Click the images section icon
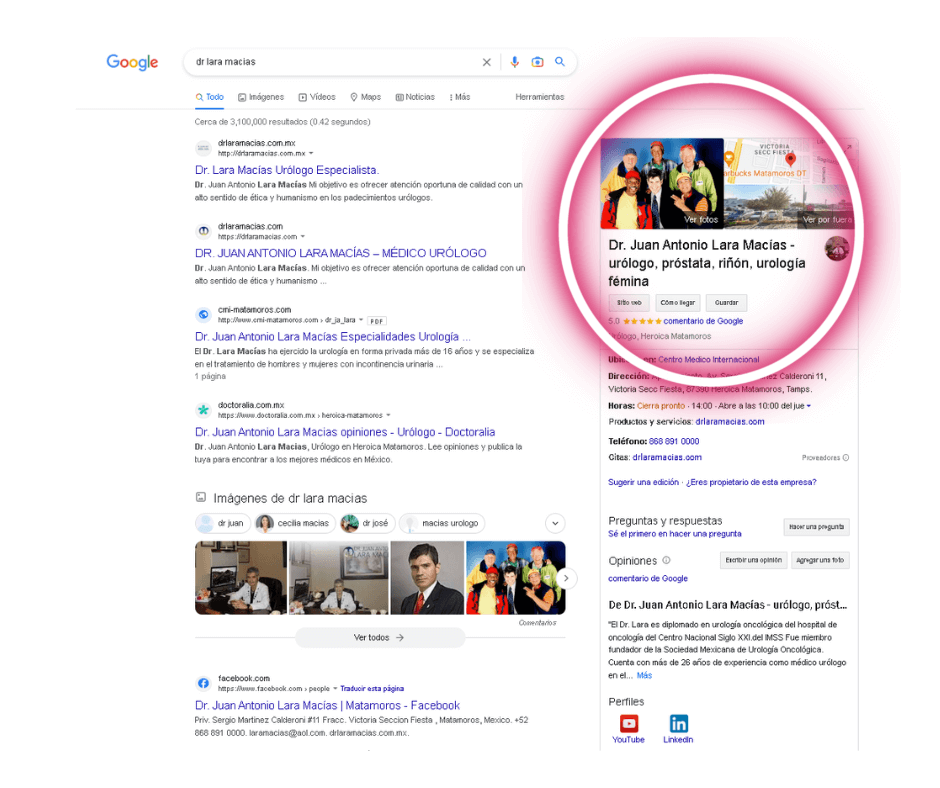The width and height of the screenshot is (940, 788). (201, 497)
